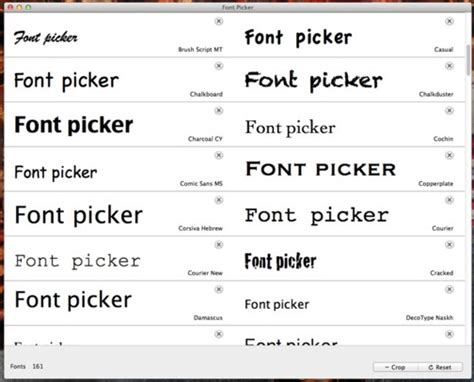The image size is (474, 382).
Task: Click the Comic Sans MS name label
Action: [201, 184]
